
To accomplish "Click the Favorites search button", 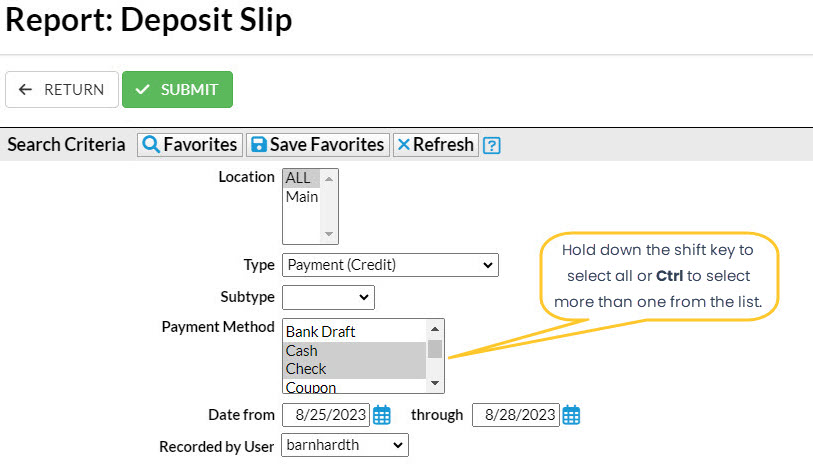I will [190, 145].
